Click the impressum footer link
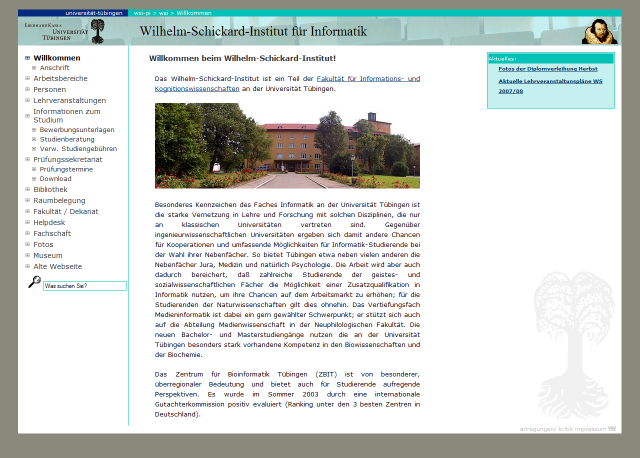 tap(590, 429)
